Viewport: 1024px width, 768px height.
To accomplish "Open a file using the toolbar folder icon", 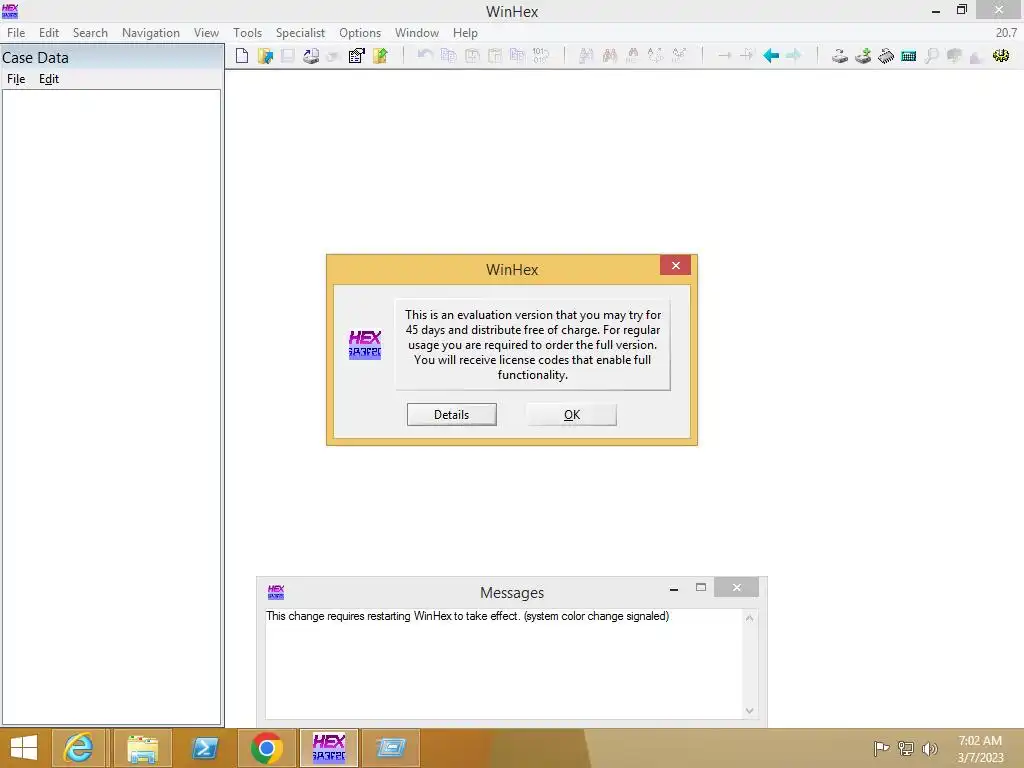I will tap(265, 56).
